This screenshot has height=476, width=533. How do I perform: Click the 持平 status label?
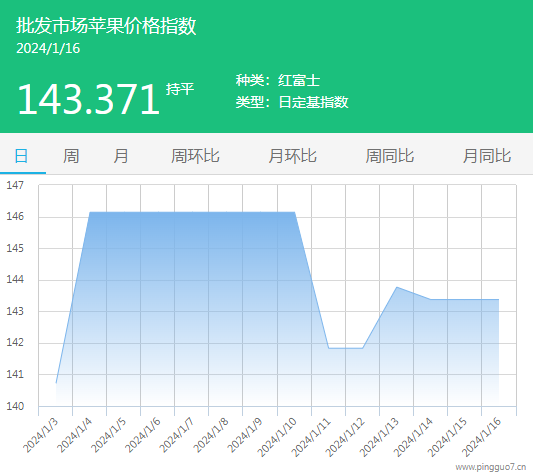[180, 89]
